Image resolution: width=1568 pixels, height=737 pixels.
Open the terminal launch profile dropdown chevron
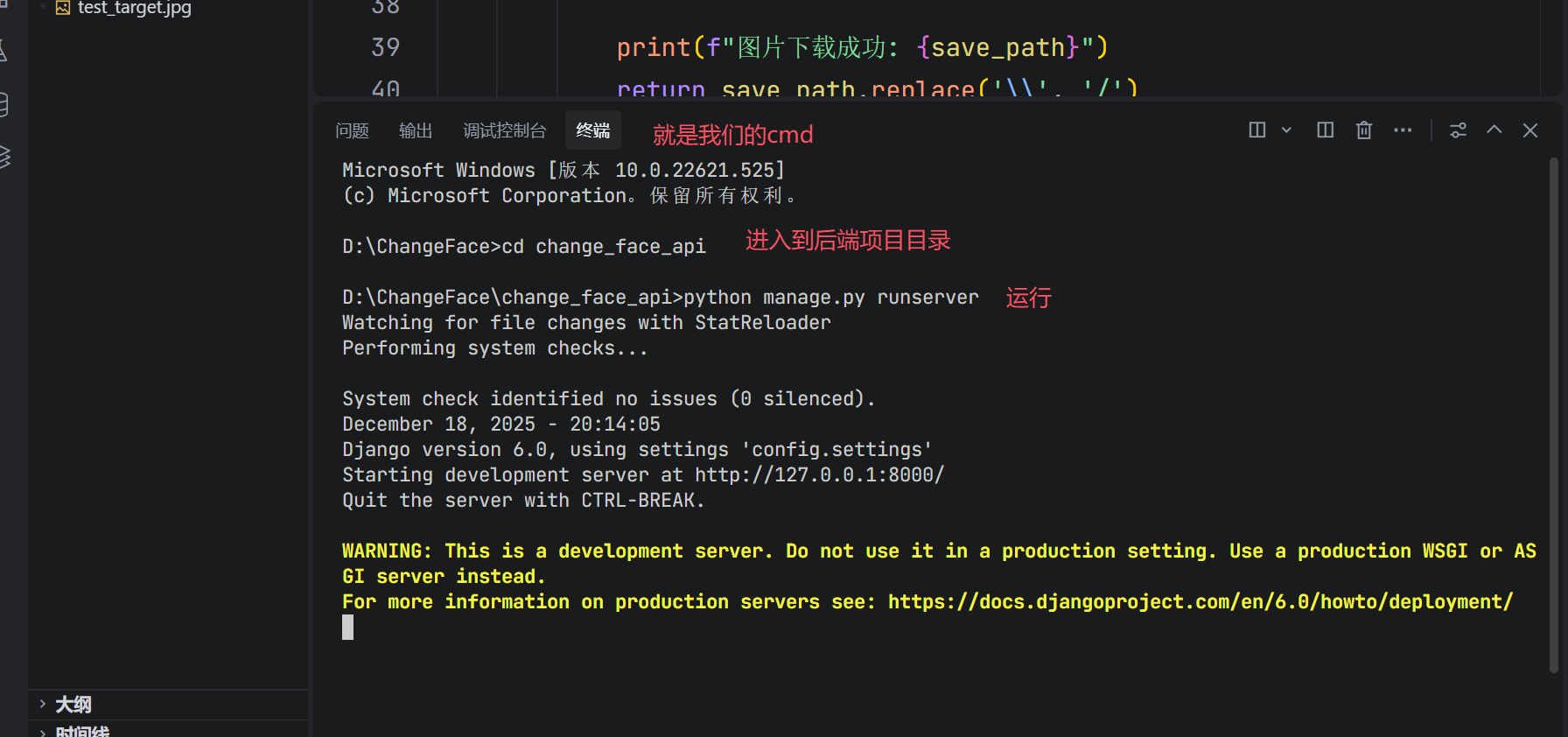click(x=1286, y=130)
